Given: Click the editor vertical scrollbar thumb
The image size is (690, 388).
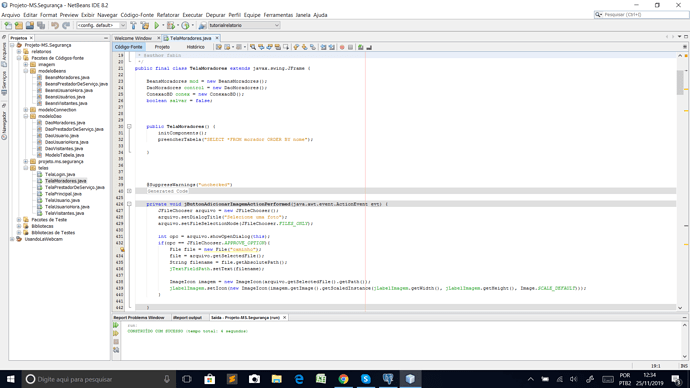Looking at the screenshot, I should [680, 82].
